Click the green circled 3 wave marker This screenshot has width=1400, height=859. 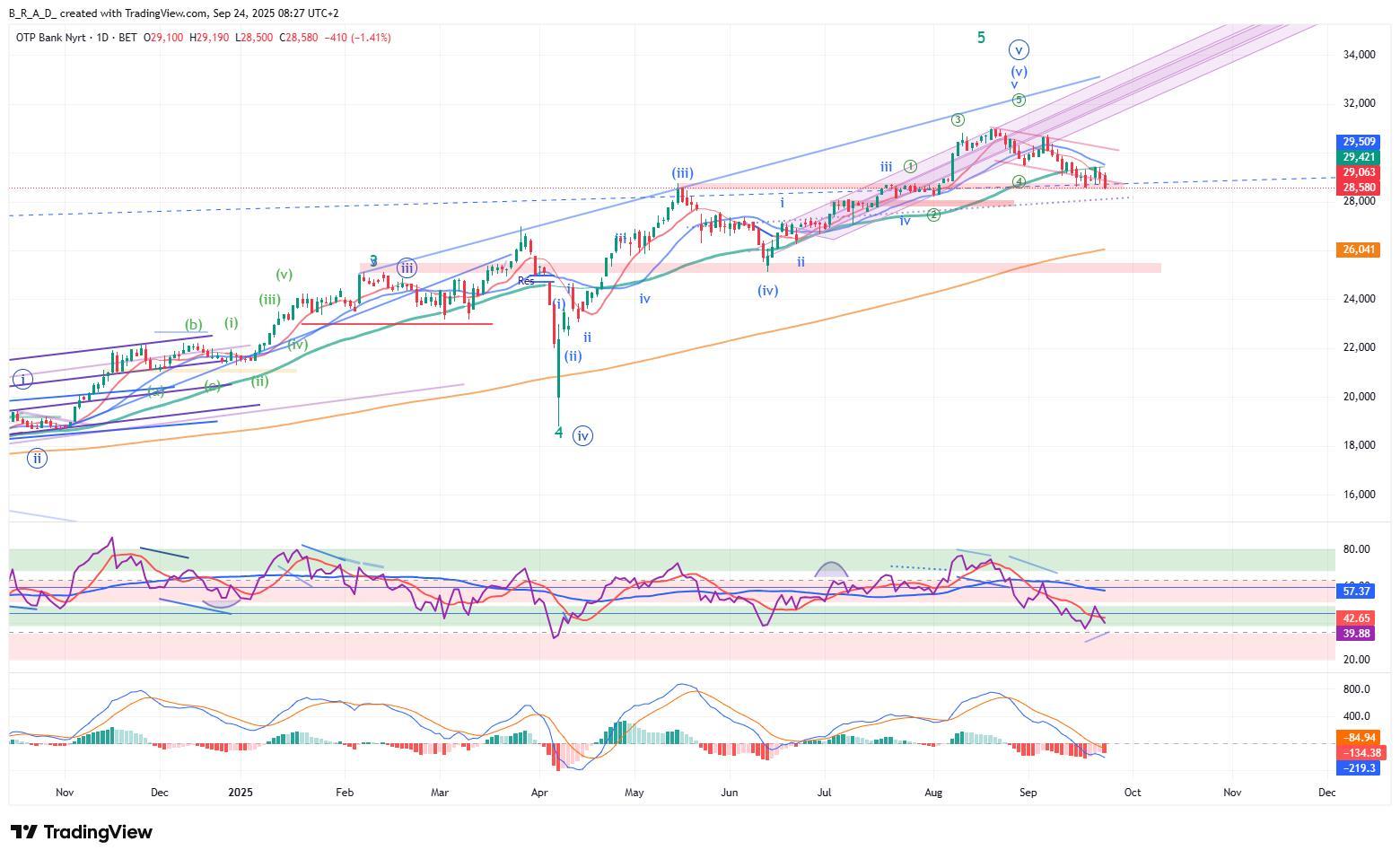click(x=958, y=120)
